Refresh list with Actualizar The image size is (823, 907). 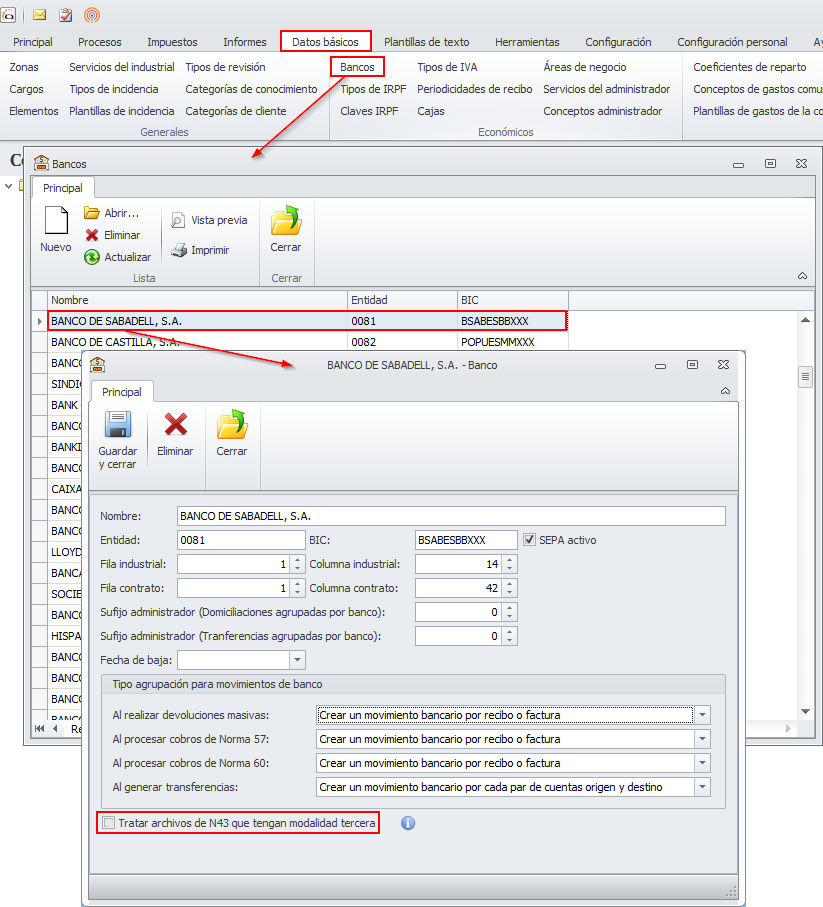(x=117, y=257)
